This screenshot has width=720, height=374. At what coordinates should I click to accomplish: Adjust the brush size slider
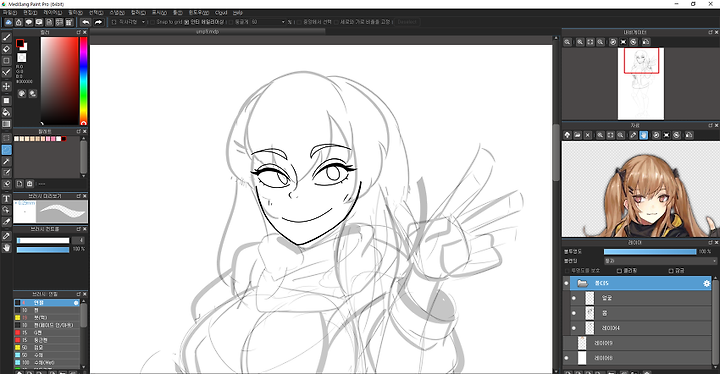point(43,240)
